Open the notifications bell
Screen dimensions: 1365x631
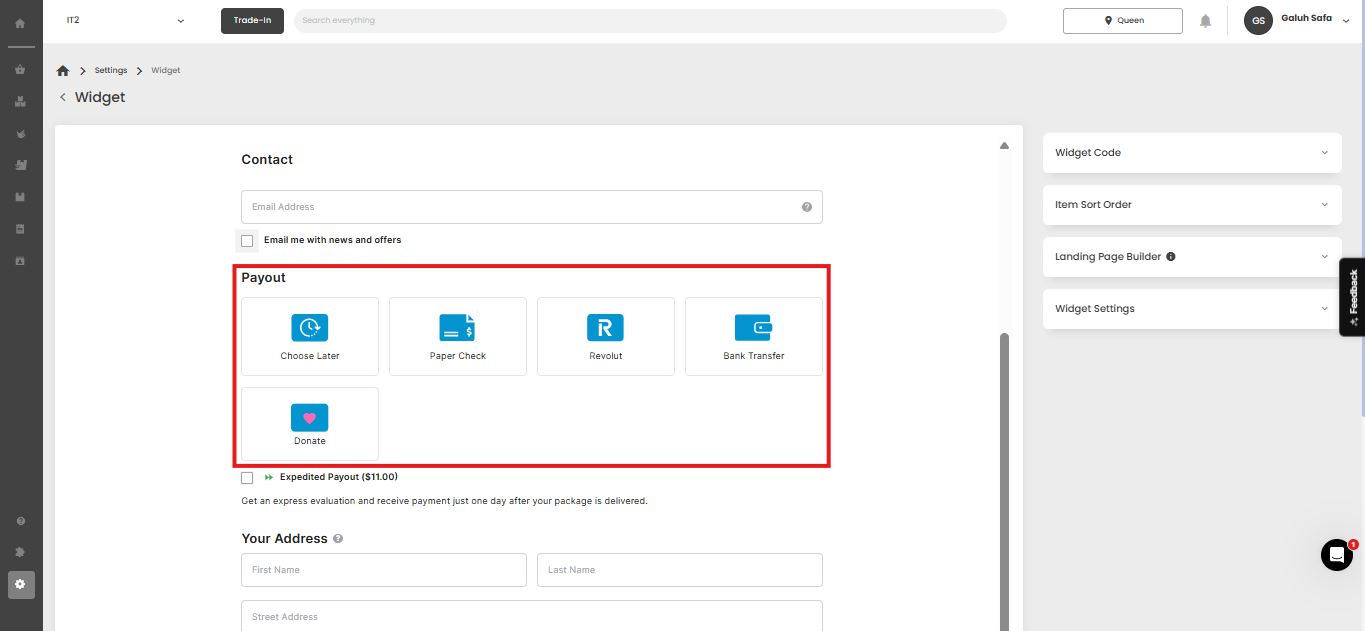pyautogui.click(x=1206, y=21)
